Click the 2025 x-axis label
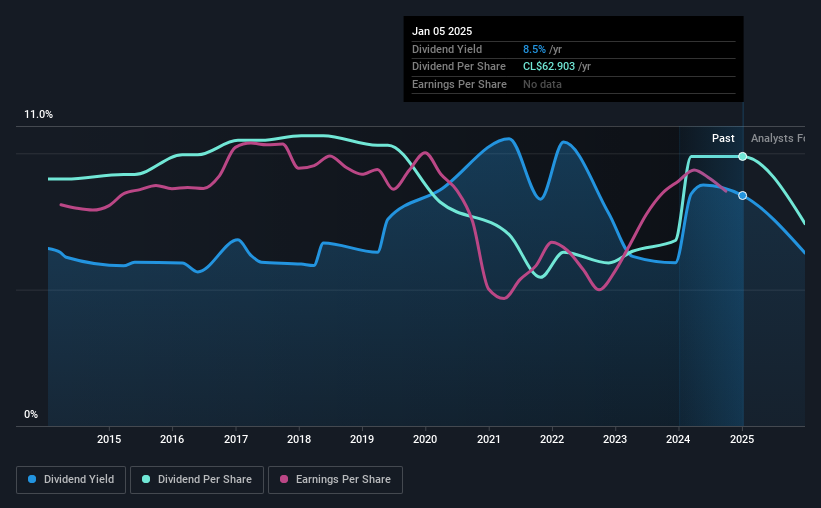 (742, 439)
